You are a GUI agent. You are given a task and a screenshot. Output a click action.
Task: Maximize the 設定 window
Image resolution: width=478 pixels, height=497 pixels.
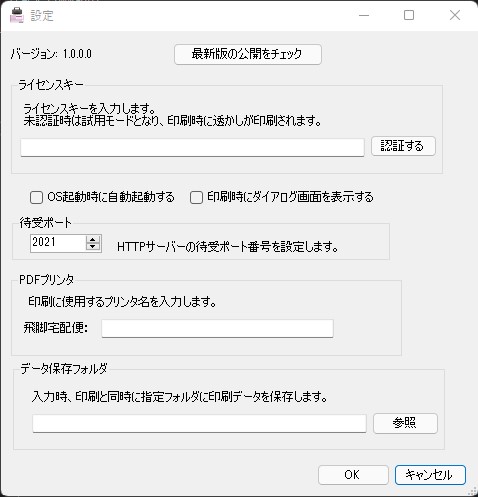(x=409, y=15)
